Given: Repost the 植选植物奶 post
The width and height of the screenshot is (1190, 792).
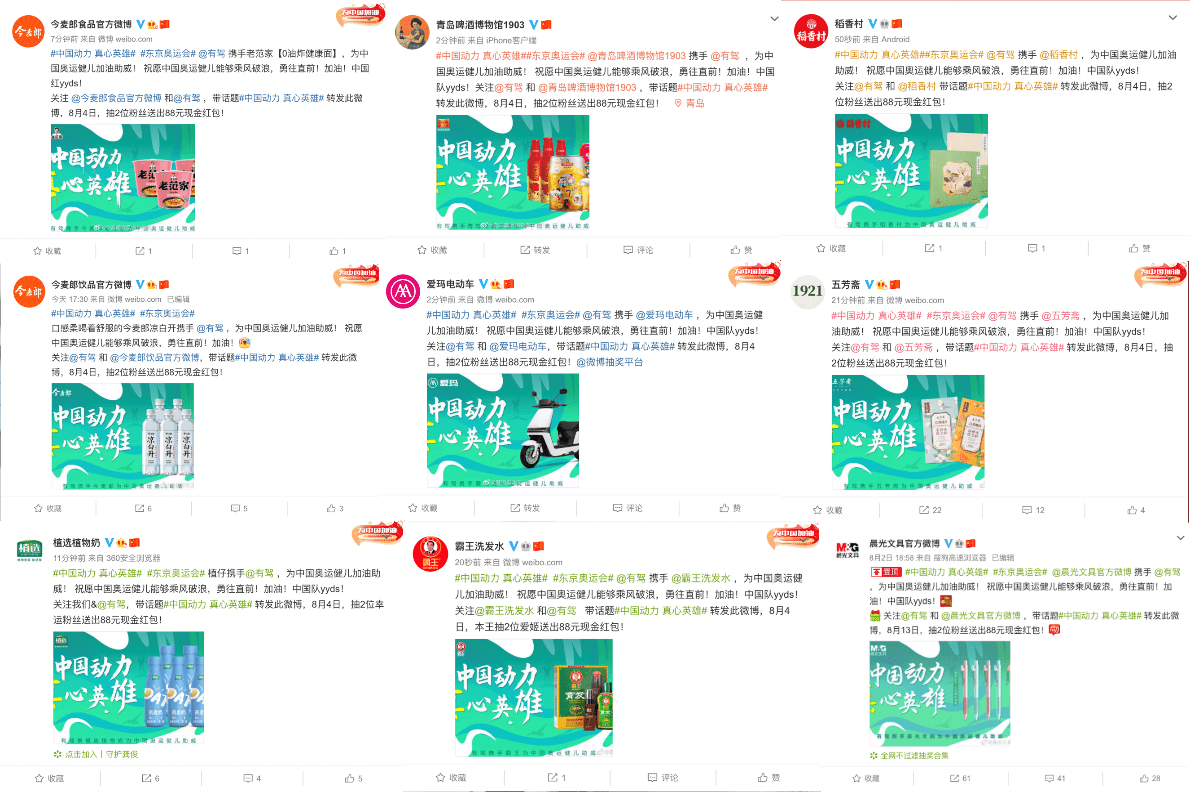Looking at the screenshot, I should pos(150,778).
